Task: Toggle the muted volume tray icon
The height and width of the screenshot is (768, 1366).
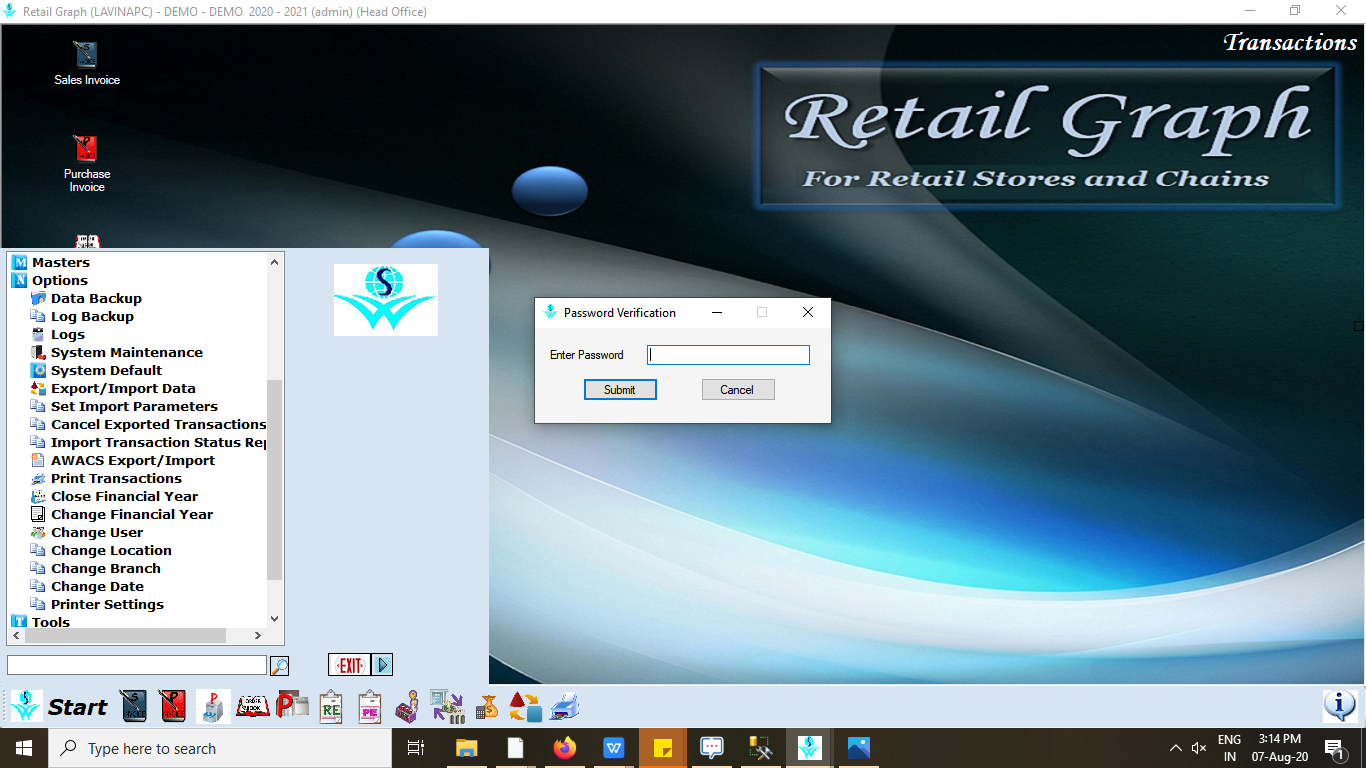Action: pos(1200,748)
